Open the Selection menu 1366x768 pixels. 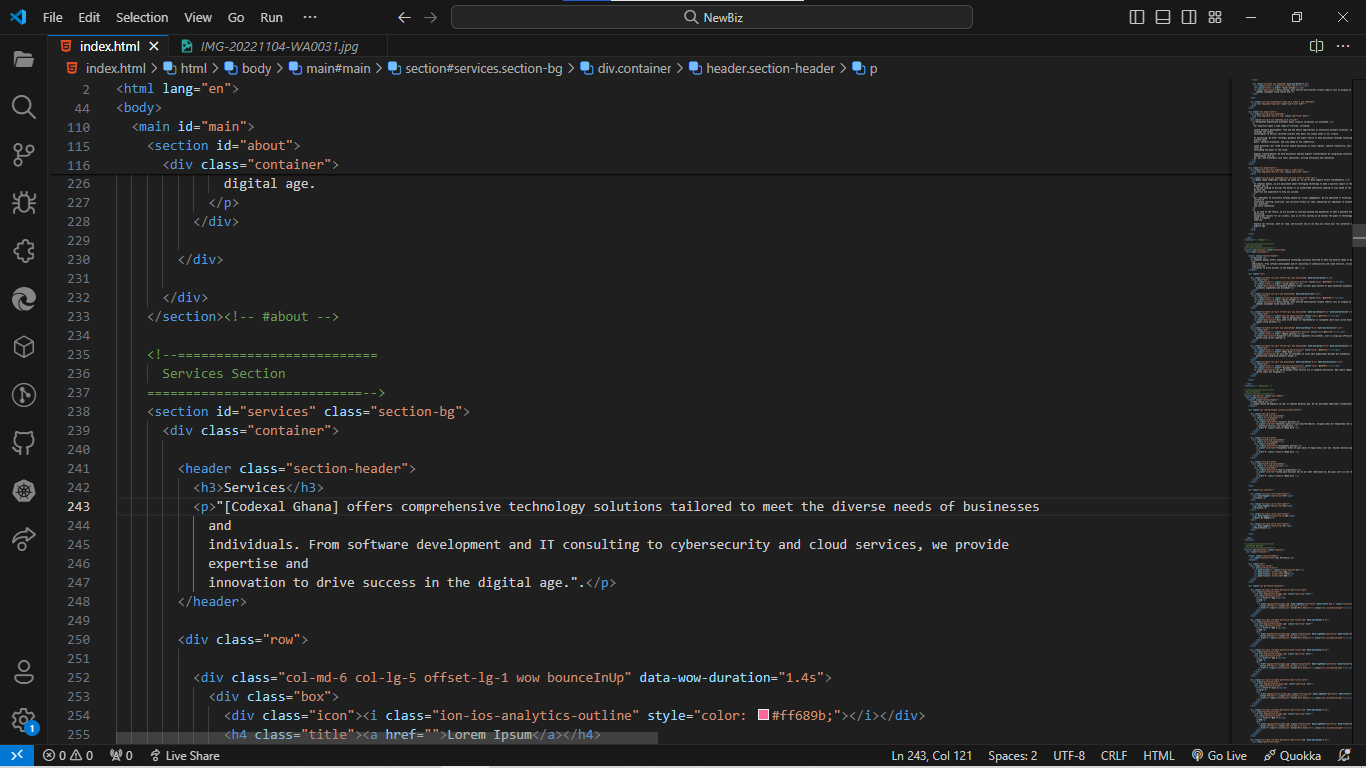(x=142, y=17)
